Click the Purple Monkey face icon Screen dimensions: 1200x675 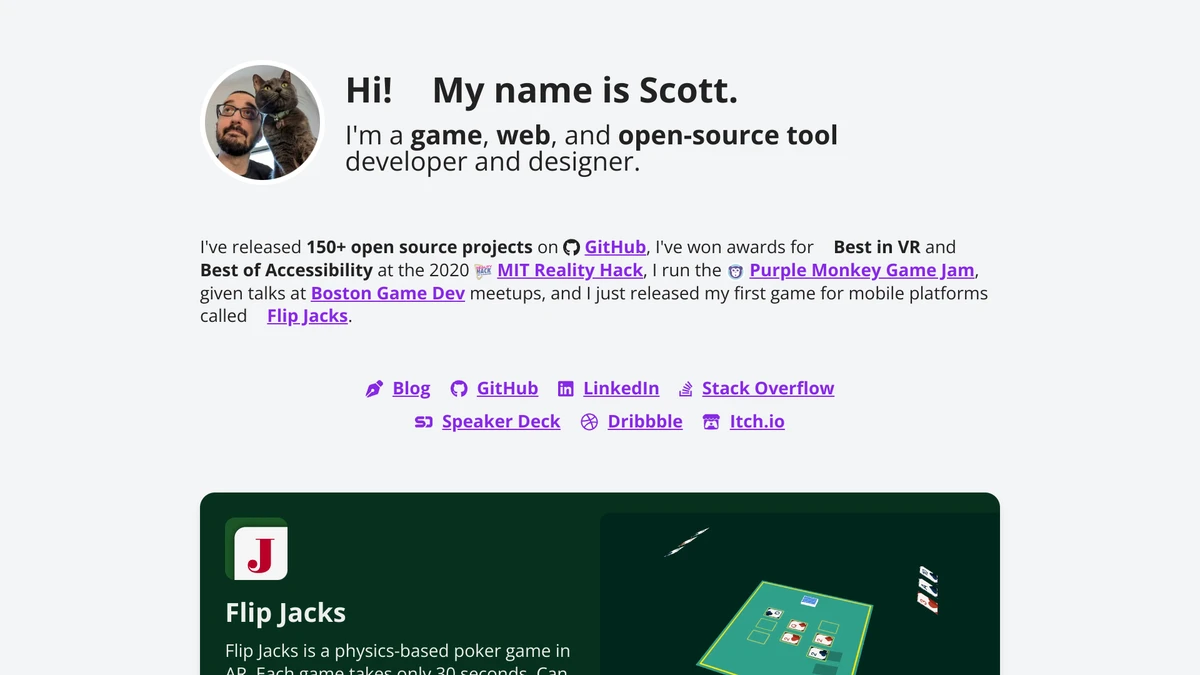[x=736, y=271]
